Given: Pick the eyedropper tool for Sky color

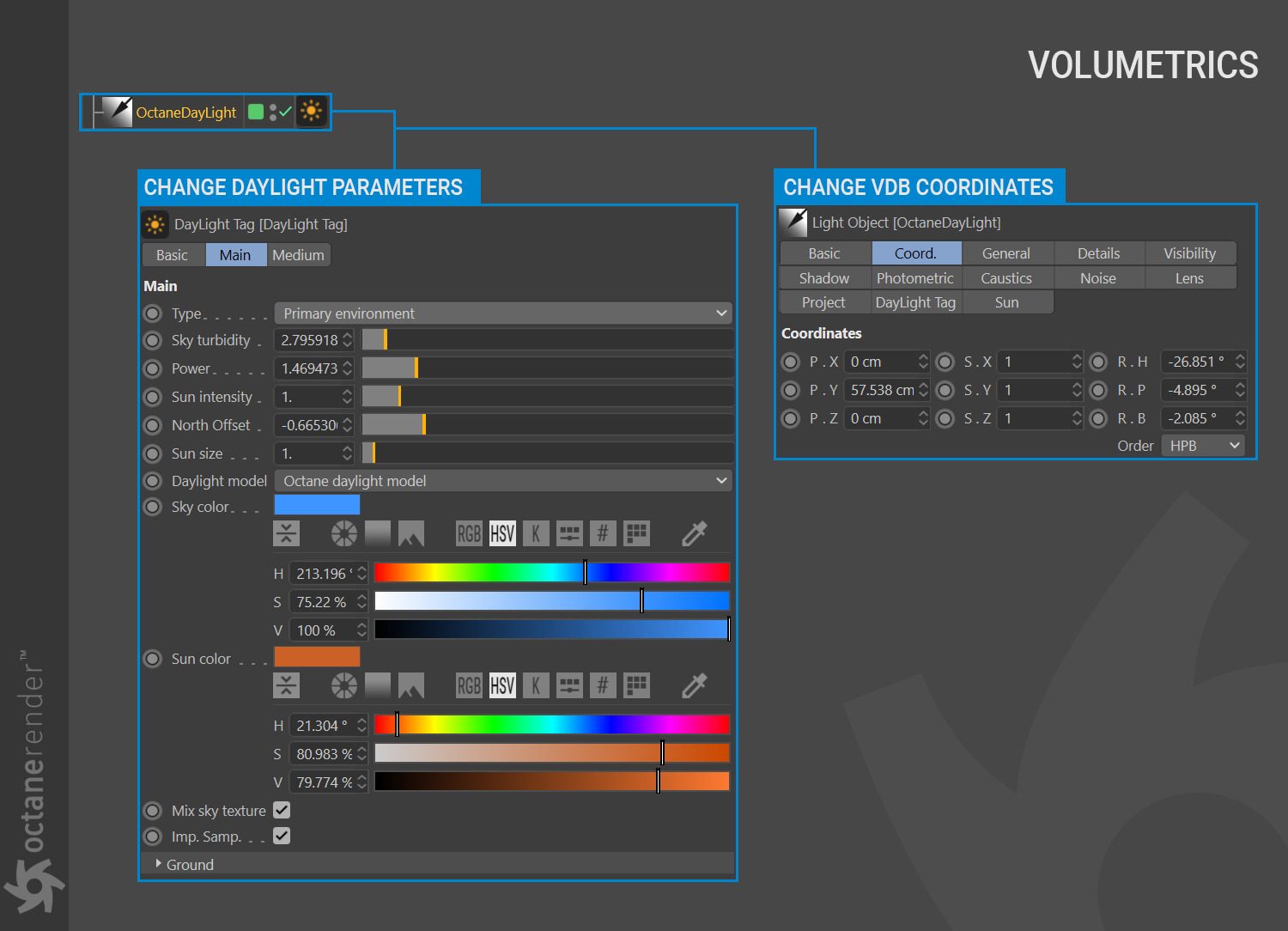Looking at the screenshot, I should pos(694,533).
